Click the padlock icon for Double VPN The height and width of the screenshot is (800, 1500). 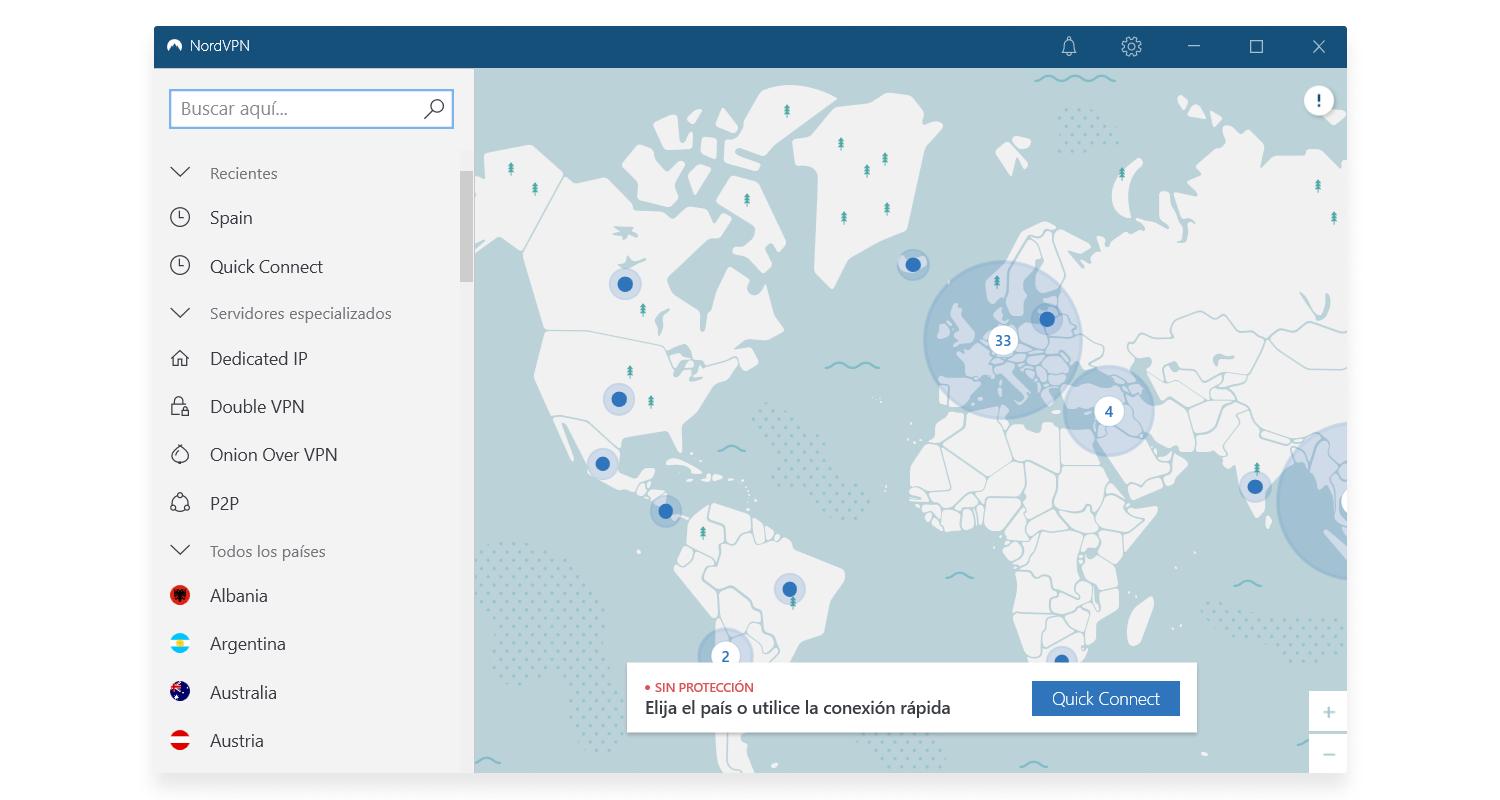pos(180,406)
